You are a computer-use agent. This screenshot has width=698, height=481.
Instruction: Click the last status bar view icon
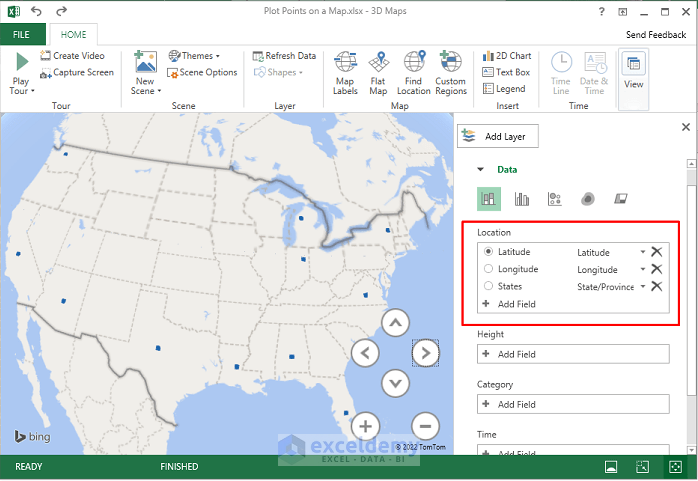click(x=675, y=467)
